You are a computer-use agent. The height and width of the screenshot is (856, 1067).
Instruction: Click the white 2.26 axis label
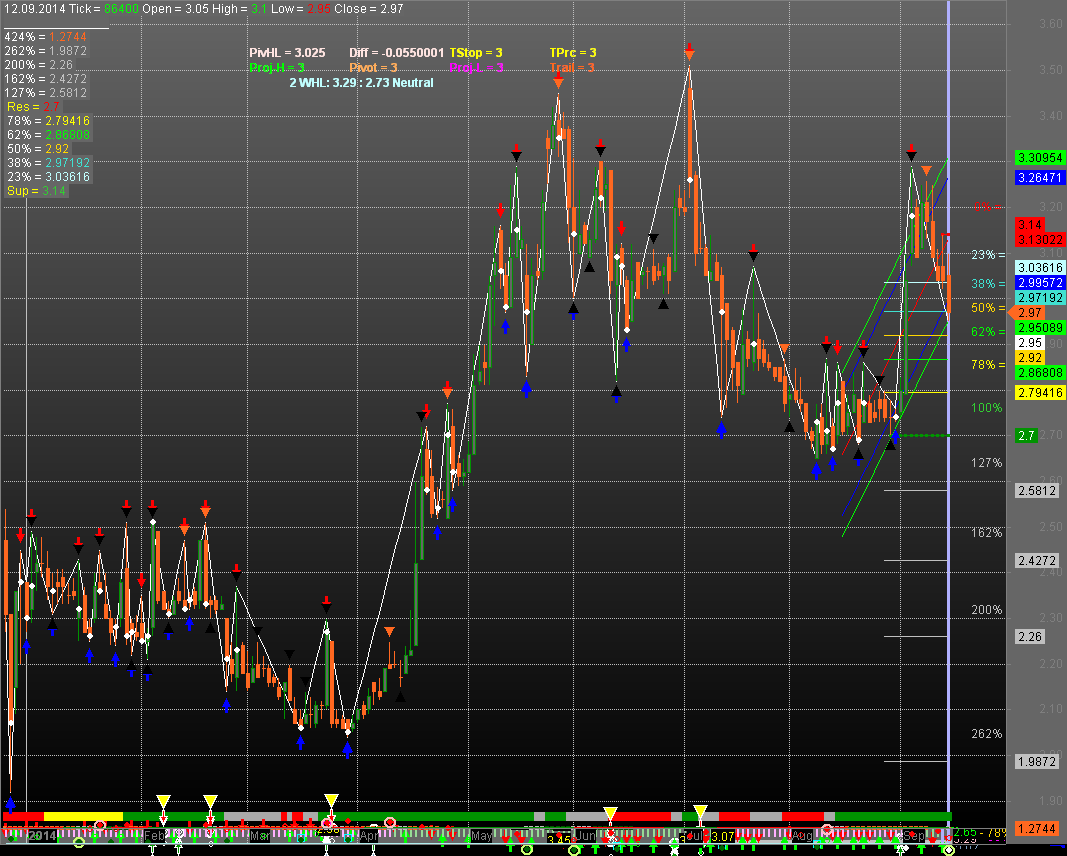click(1029, 636)
